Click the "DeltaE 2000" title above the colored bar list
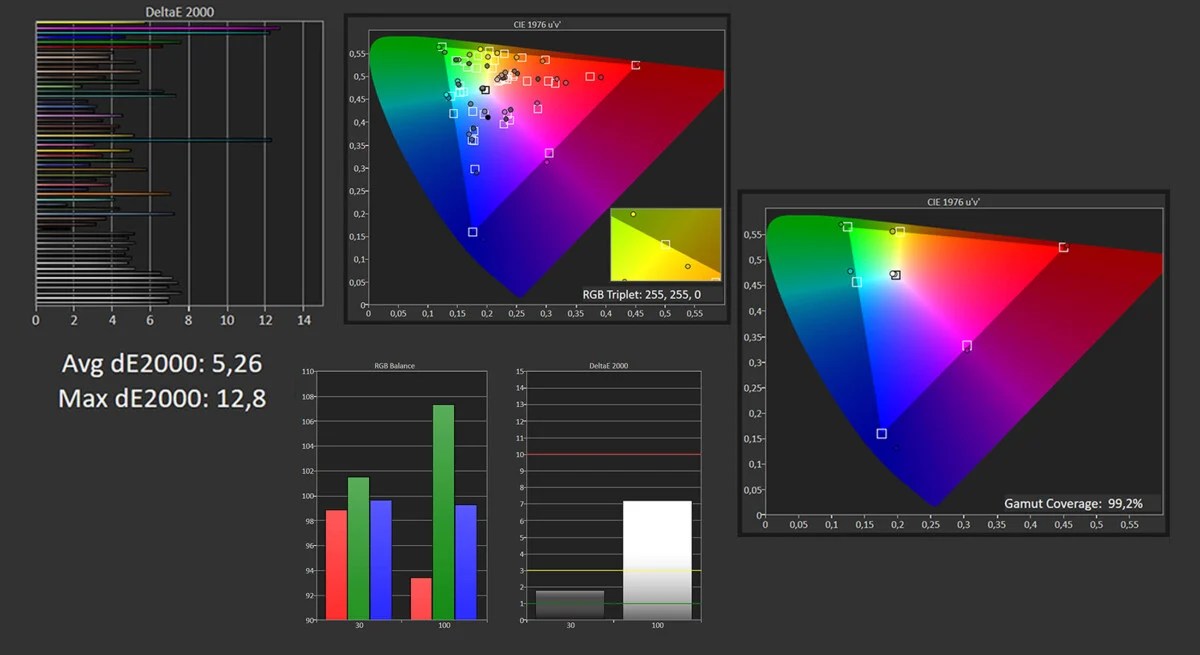Image resolution: width=1200 pixels, height=655 pixels. pyautogui.click(x=180, y=12)
